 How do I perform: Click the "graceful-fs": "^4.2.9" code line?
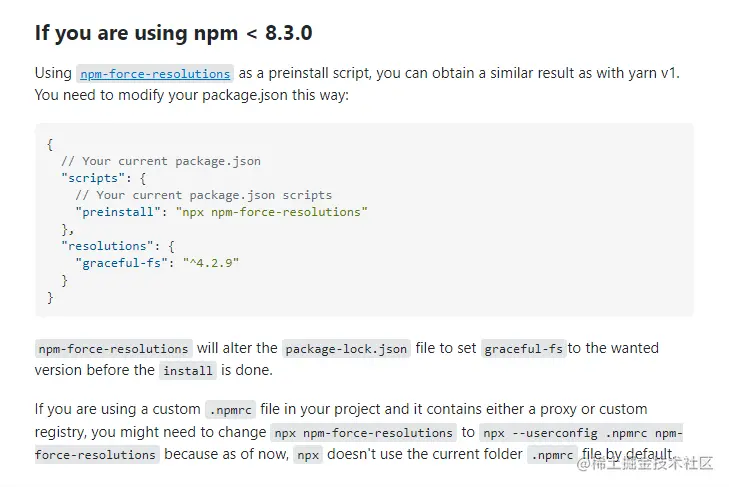[x=157, y=263]
